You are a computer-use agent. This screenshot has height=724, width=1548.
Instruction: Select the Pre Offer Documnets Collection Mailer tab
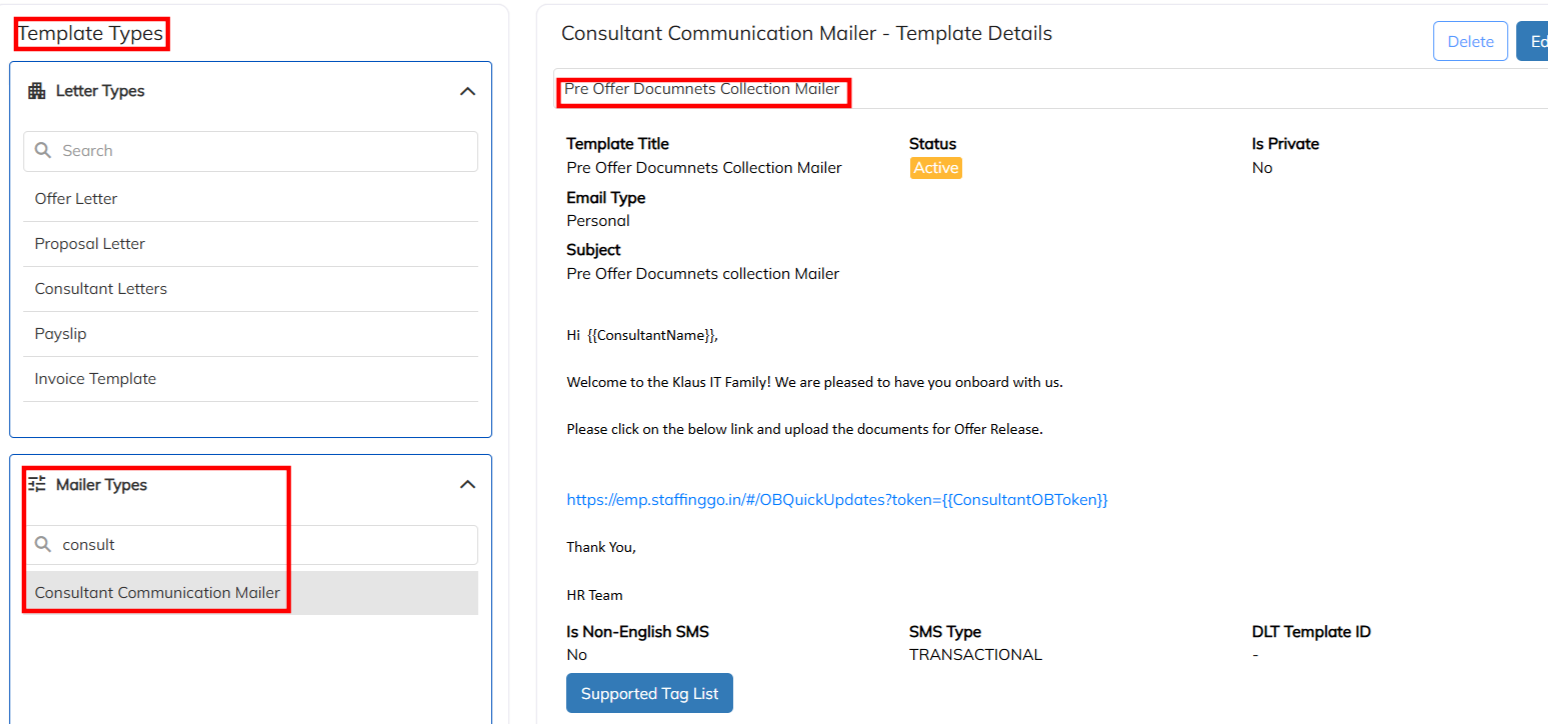(702, 90)
